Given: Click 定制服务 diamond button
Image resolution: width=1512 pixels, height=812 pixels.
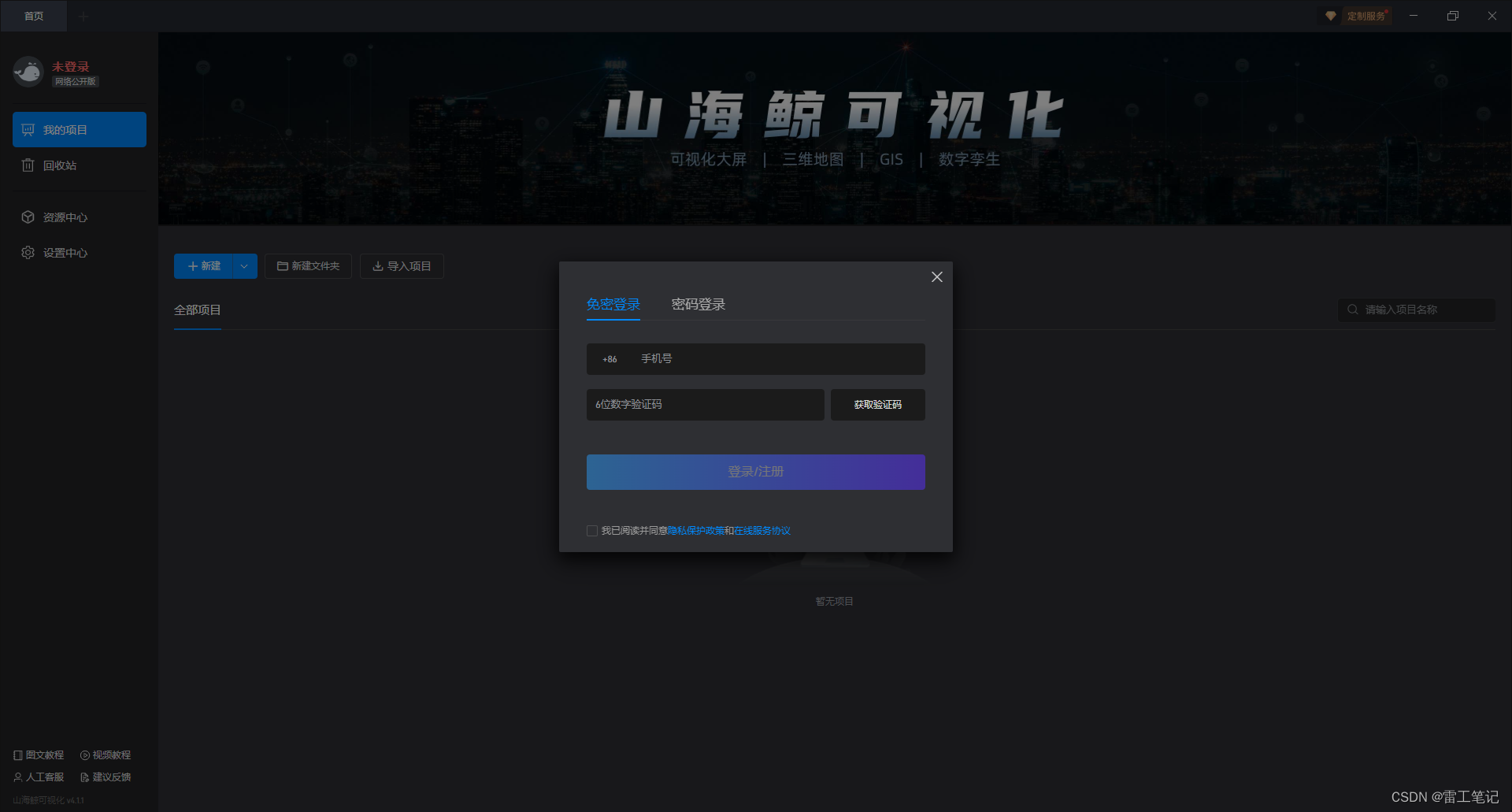Looking at the screenshot, I should pyautogui.click(x=1356, y=16).
